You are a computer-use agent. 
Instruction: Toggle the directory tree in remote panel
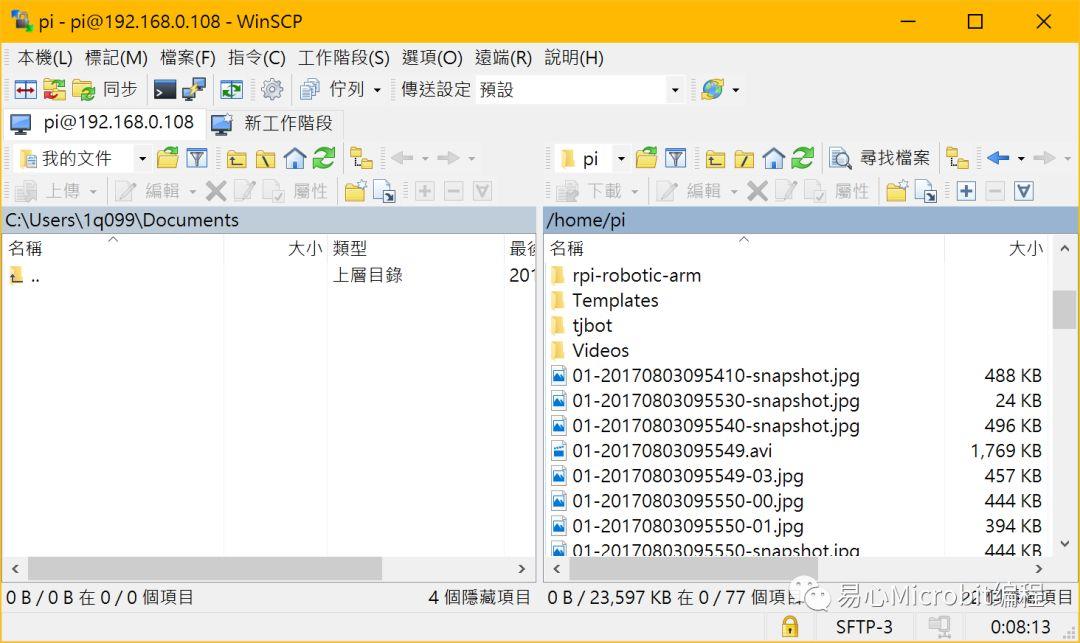coord(957,158)
